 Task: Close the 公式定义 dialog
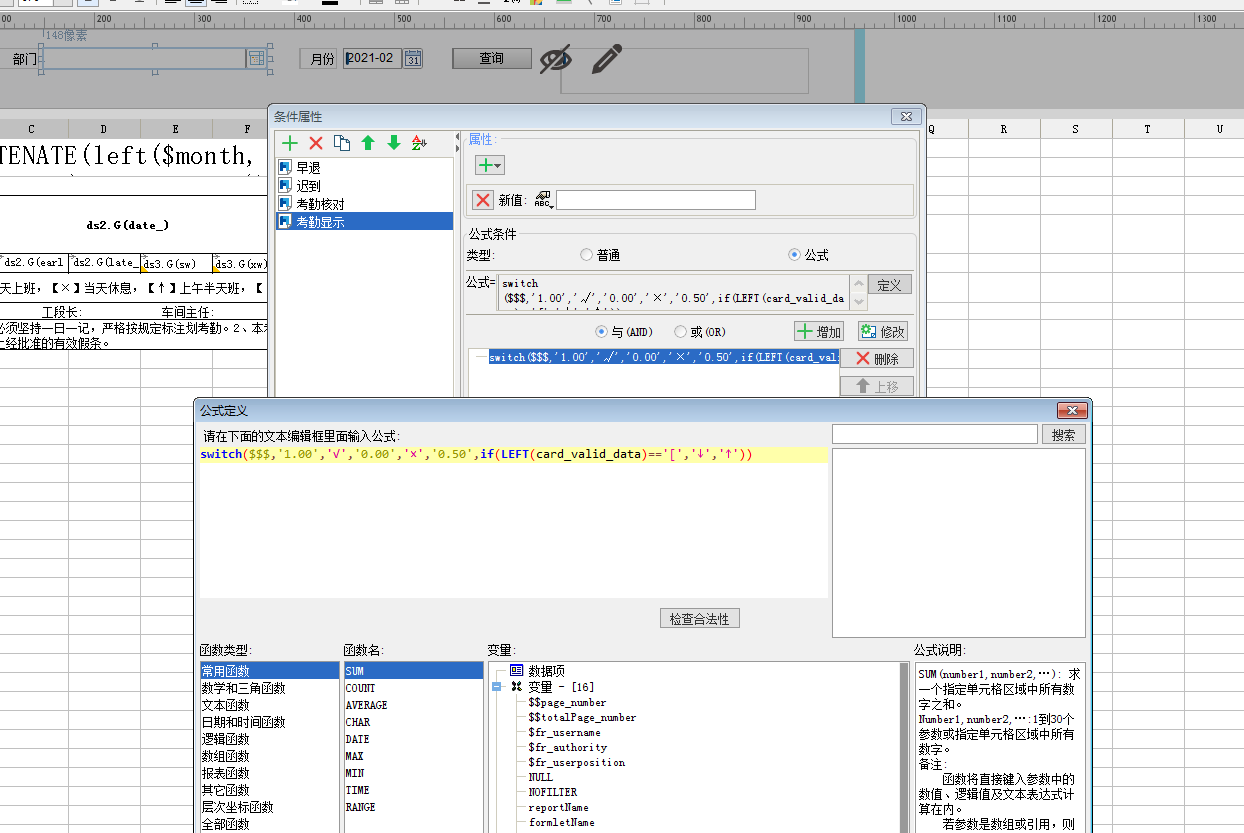pos(1071,411)
